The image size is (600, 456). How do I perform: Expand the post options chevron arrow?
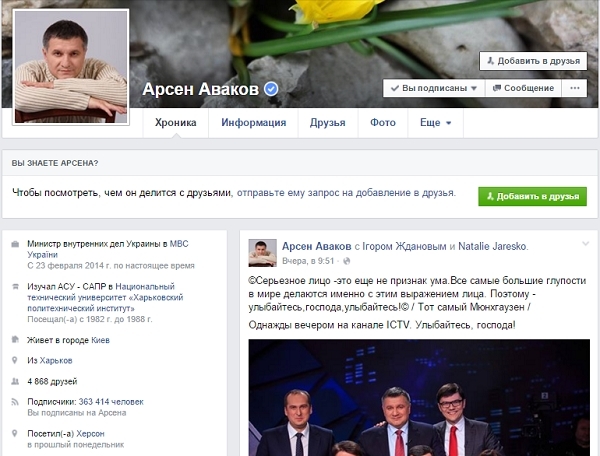[x=585, y=243]
